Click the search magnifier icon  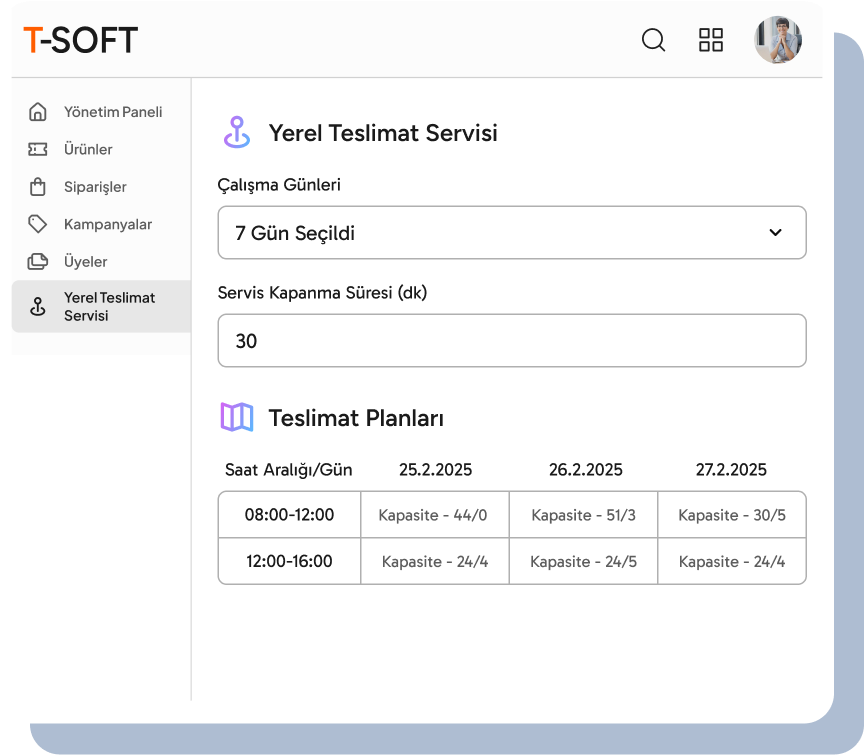pyautogui.click(x=653, y=40)
